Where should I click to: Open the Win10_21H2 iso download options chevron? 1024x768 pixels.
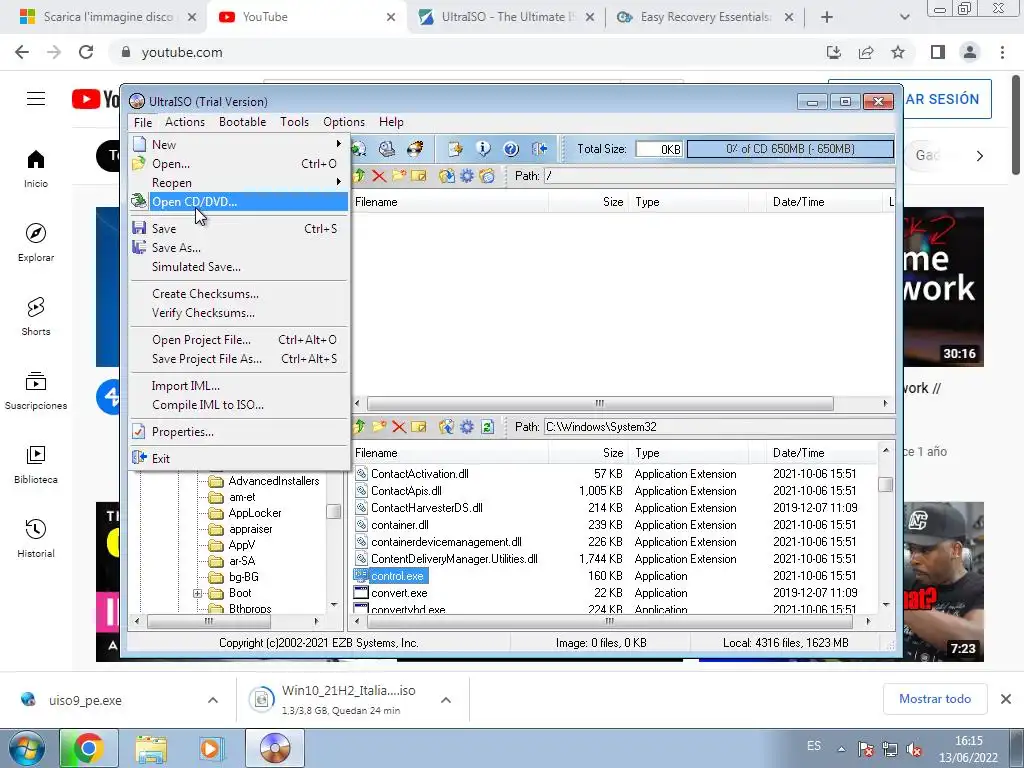[446, 700]
